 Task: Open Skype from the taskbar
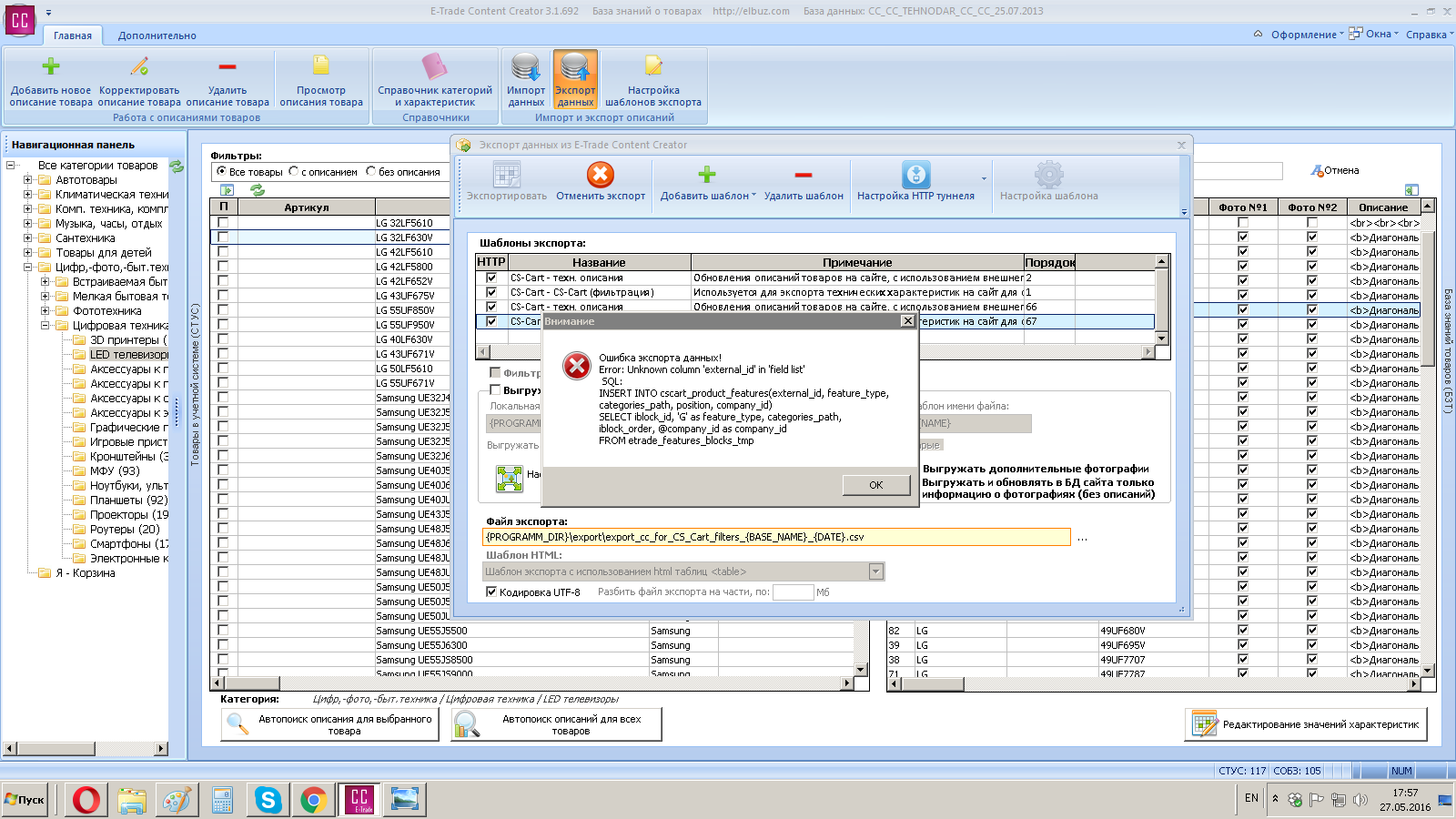(x=268, y=800)
